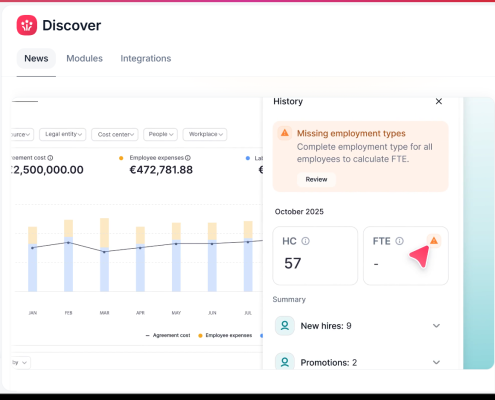Click the Employee expenses legend entry
495x400 pixels.
225,335
